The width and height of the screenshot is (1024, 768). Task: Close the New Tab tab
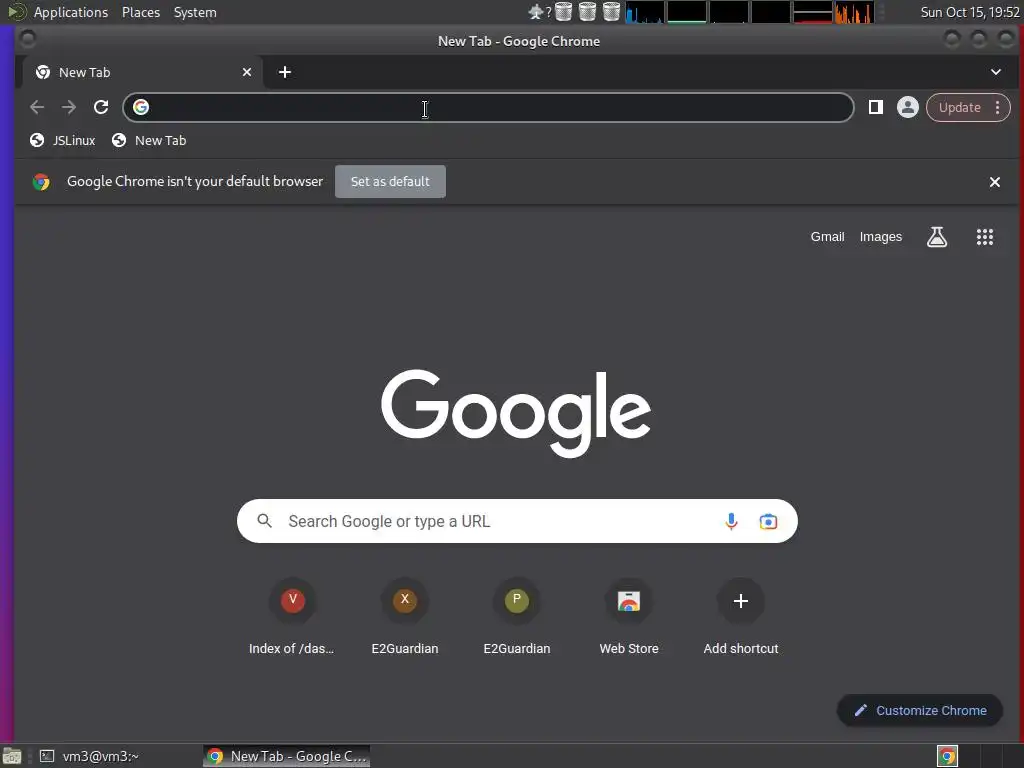tap(247, 72)
